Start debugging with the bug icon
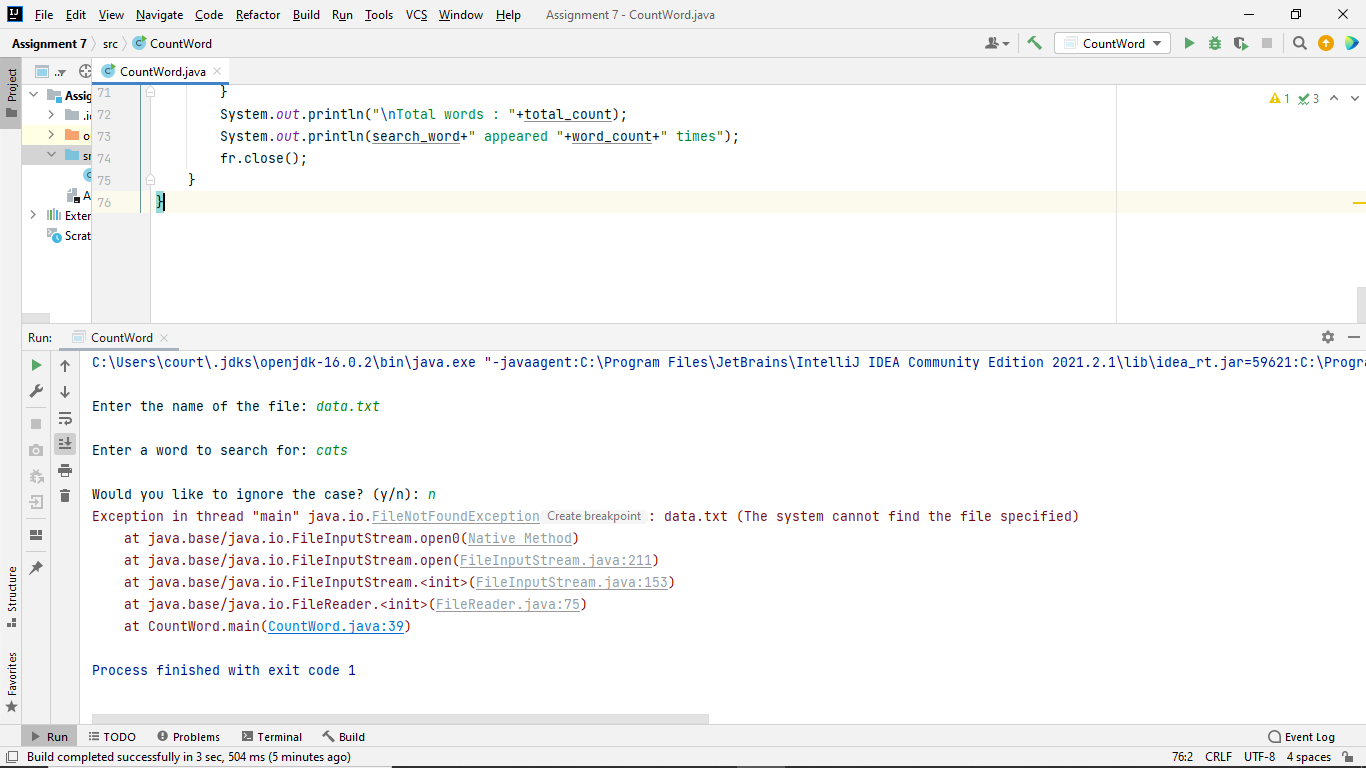 pos(1214,43)
